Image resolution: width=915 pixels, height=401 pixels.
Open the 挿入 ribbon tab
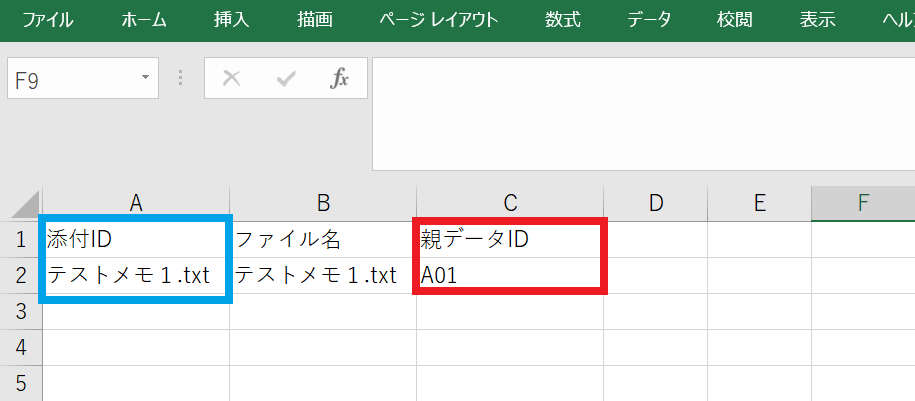231,20
